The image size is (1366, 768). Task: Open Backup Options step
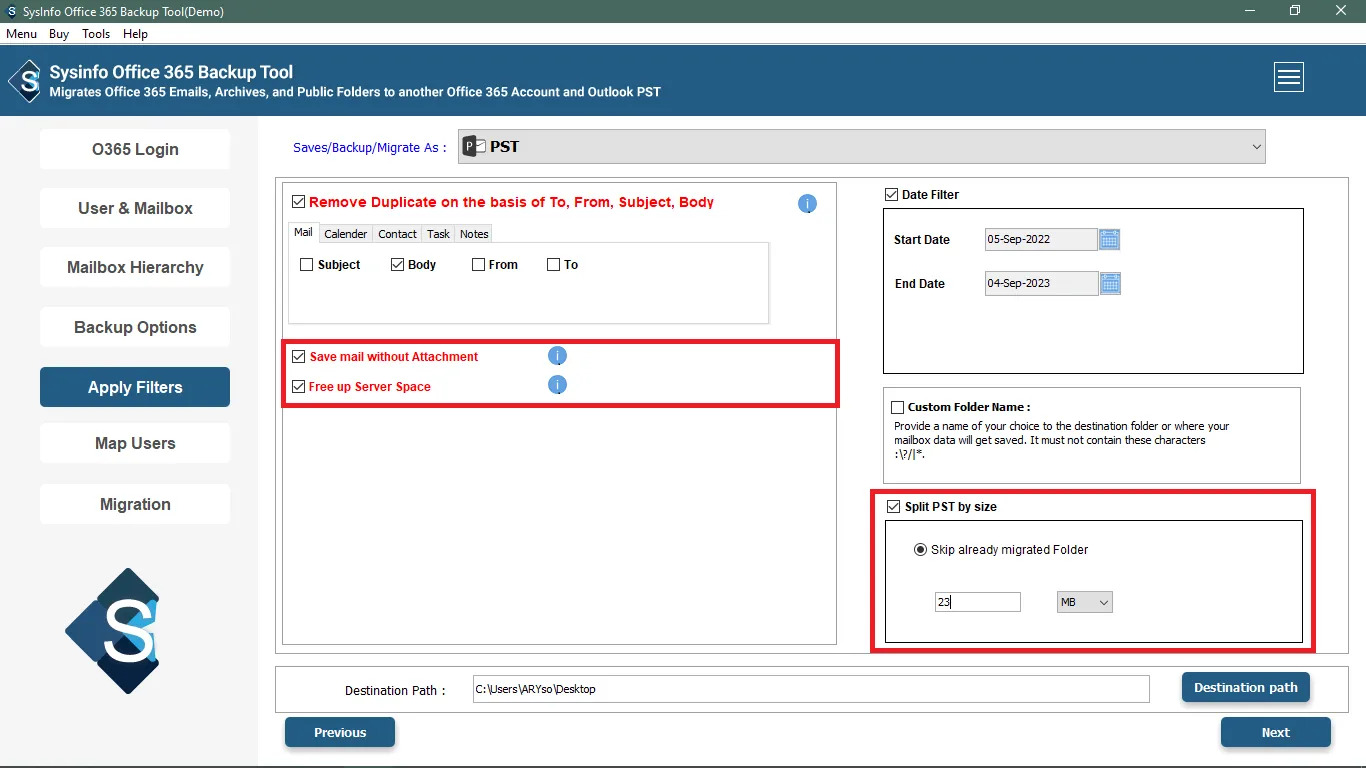pyautogui.click(x=135, y=327)
